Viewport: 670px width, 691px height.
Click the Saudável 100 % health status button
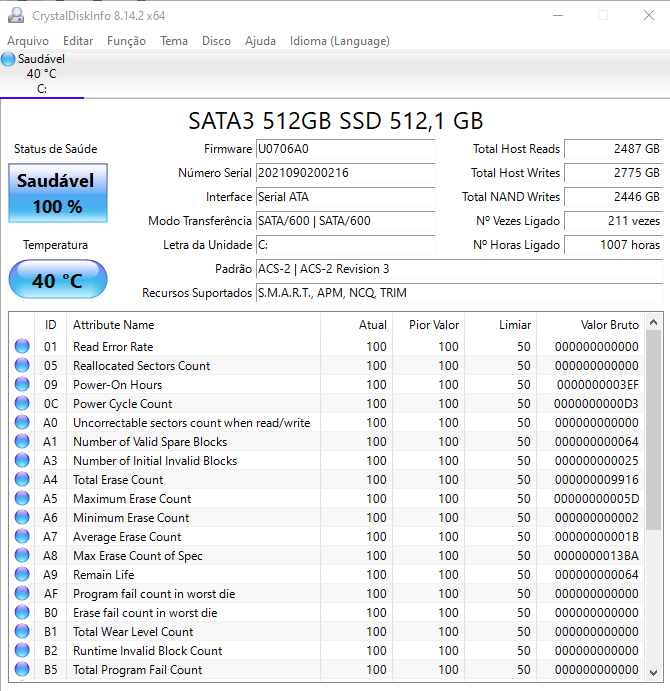[x=58, y=193]
